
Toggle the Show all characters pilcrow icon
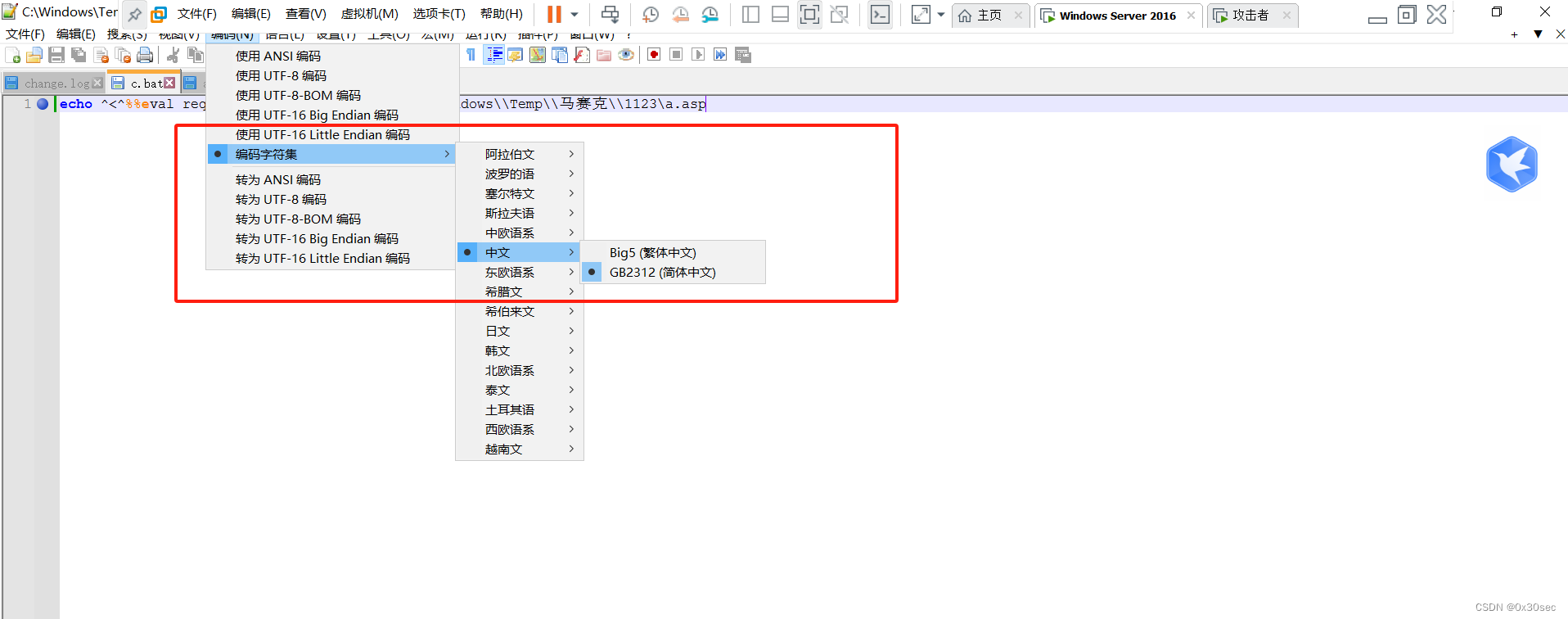[471, 55]
